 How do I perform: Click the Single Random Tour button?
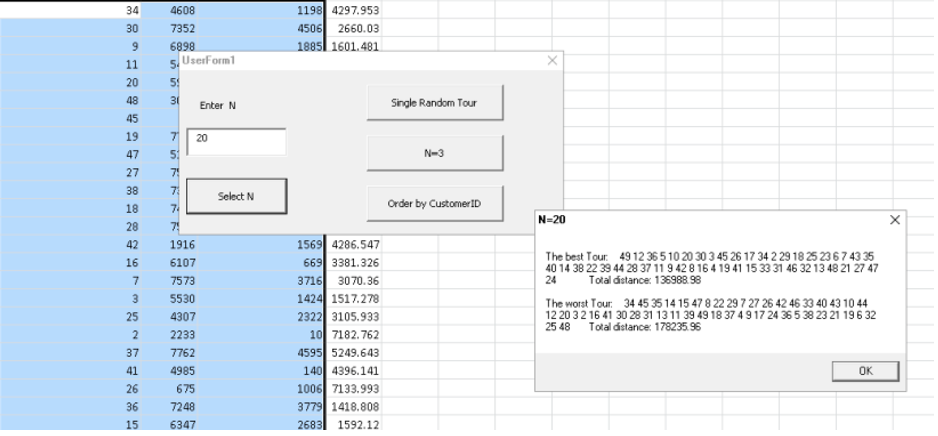click(434, 103)
